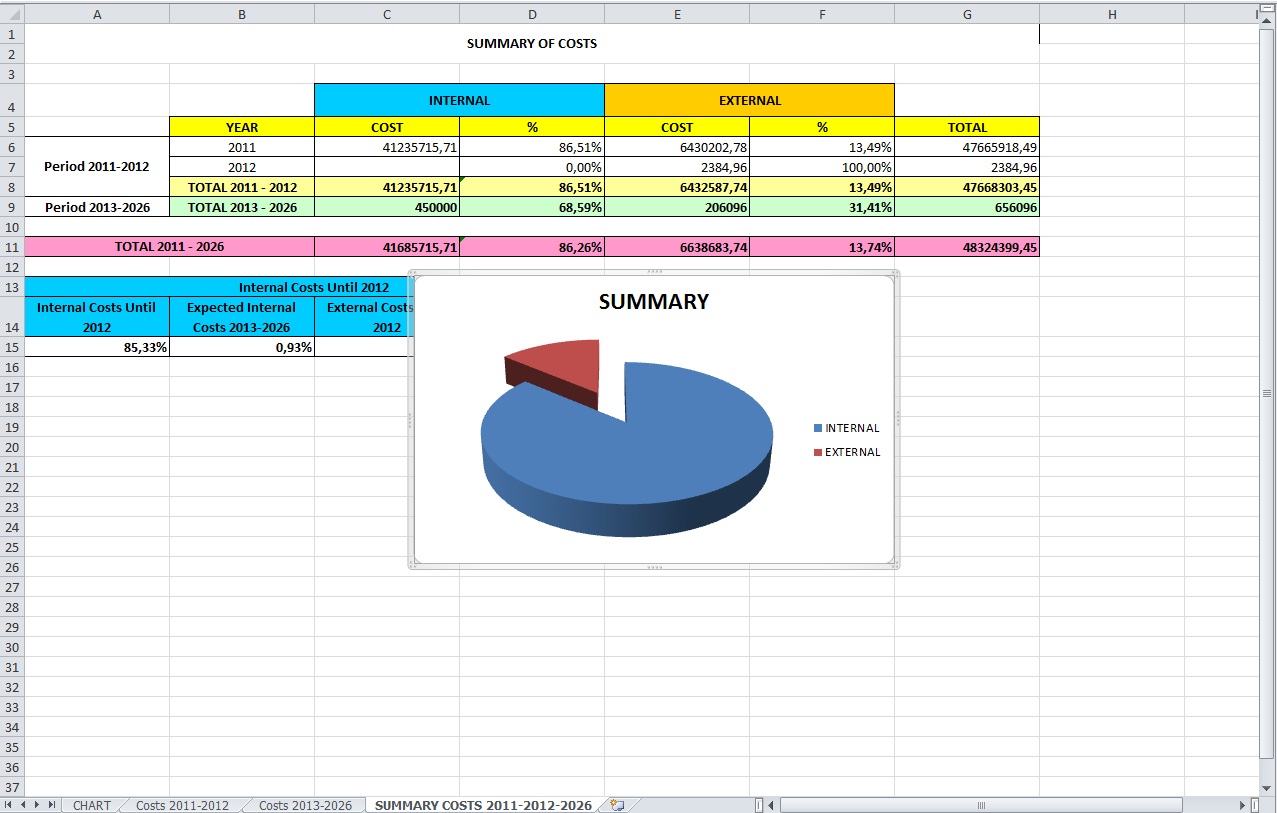Image resolution: width=1277 pixels, height=813 pixels.
Task: Click previous sheet navigation arrow
Action: click(24, 805)
